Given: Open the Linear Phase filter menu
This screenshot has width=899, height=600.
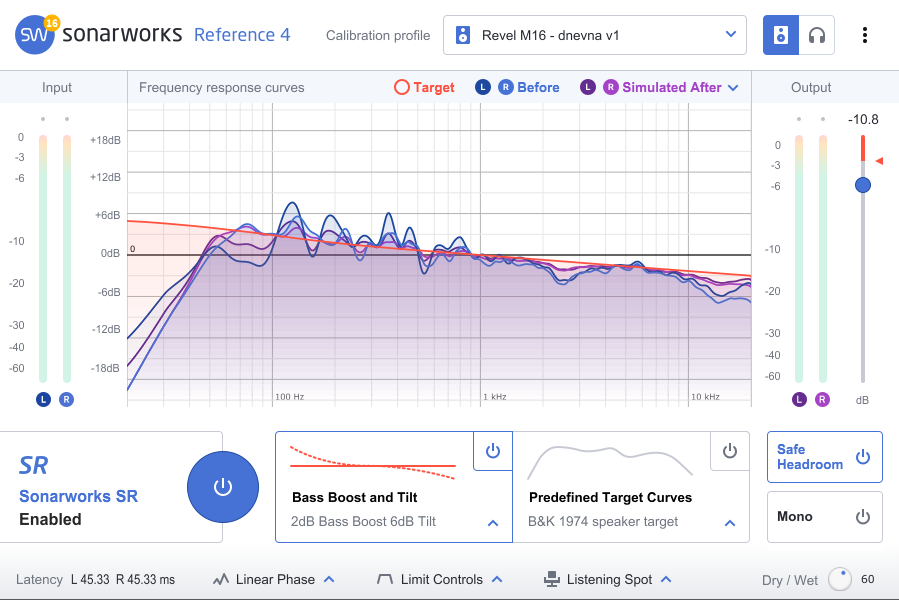Looking at the screenshot, I should 273,579.
